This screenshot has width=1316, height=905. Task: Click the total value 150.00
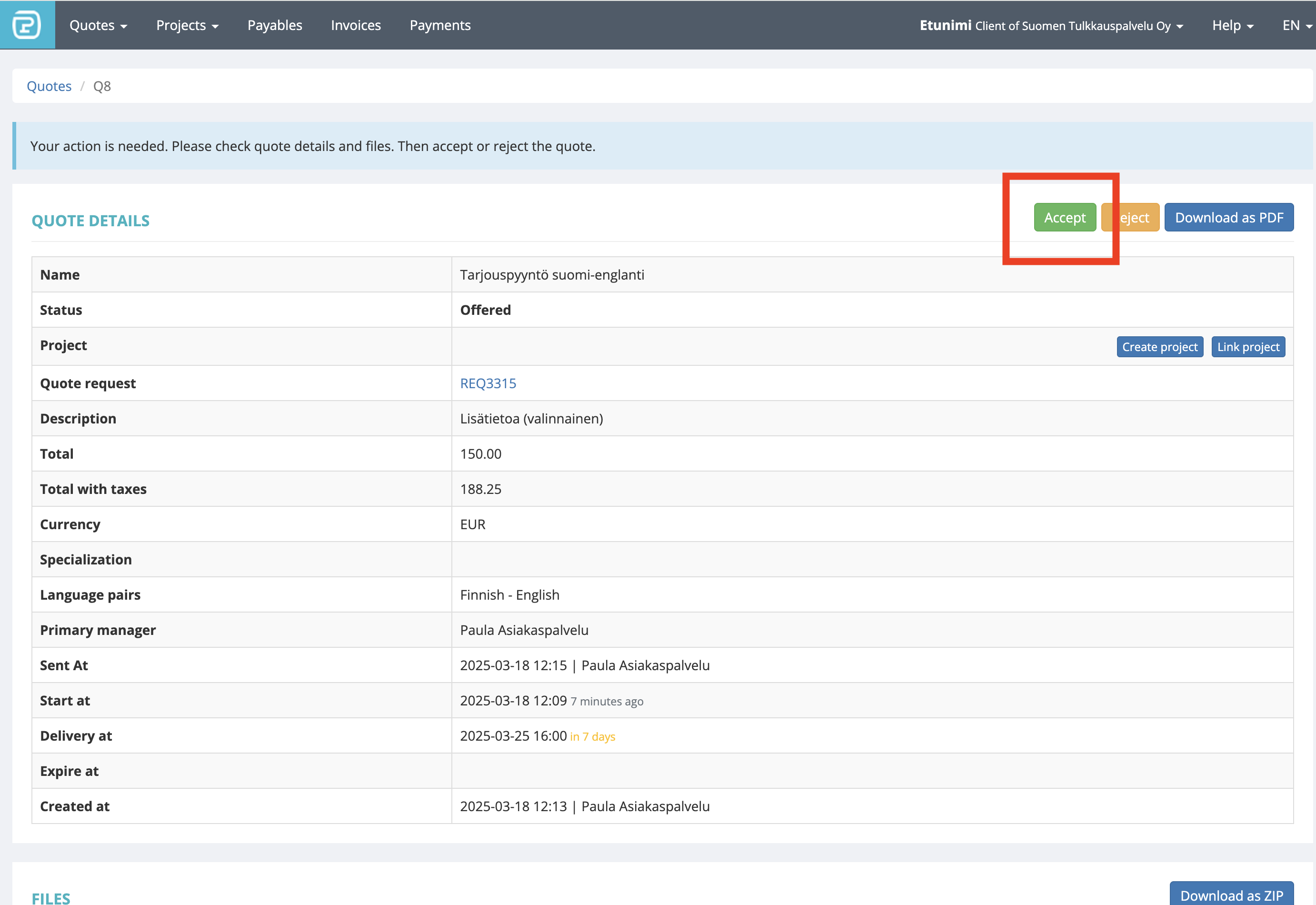click(x=480, y=454)
